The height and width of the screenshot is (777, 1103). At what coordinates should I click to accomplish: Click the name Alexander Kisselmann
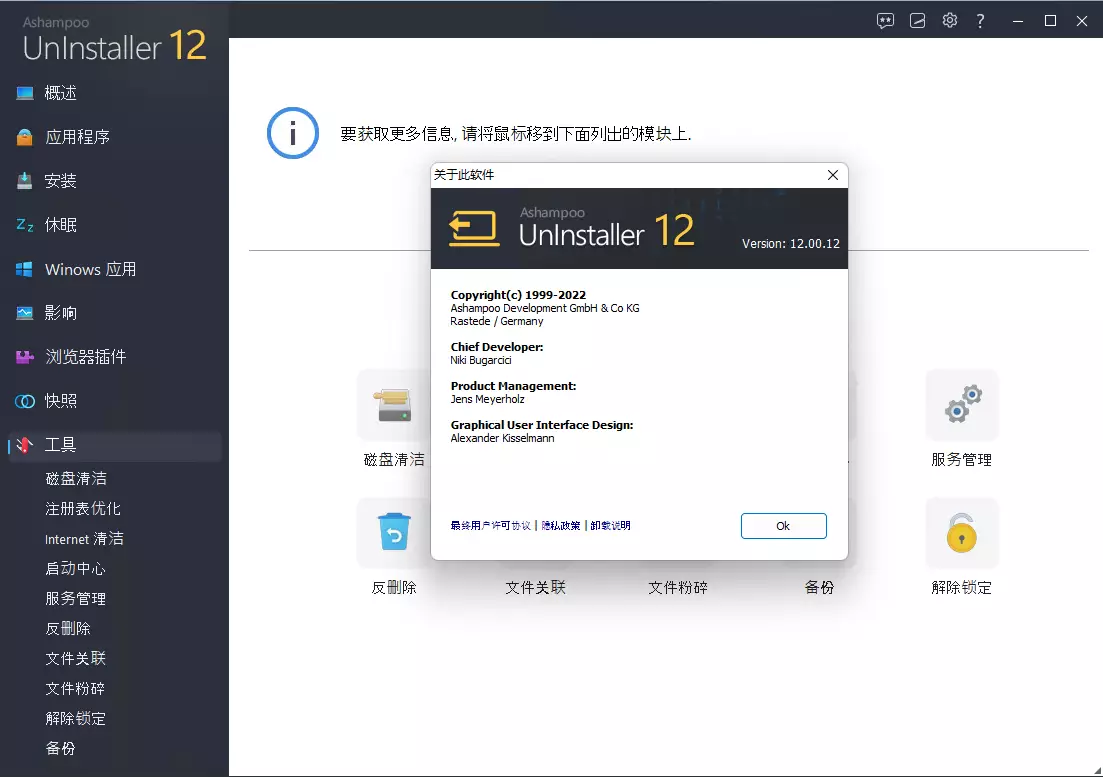coord(502,438)
